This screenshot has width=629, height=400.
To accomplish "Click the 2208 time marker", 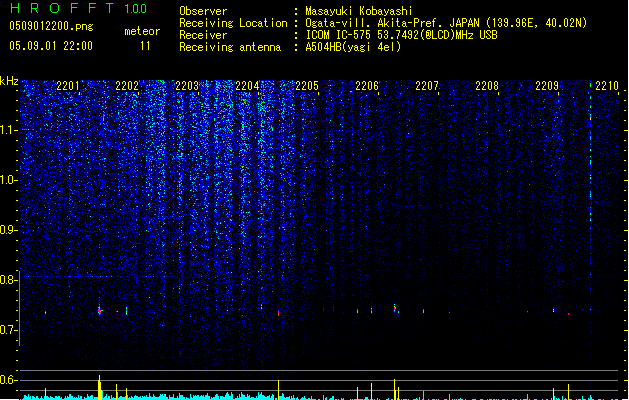I will pyautogui.click(x=487, y=86).
